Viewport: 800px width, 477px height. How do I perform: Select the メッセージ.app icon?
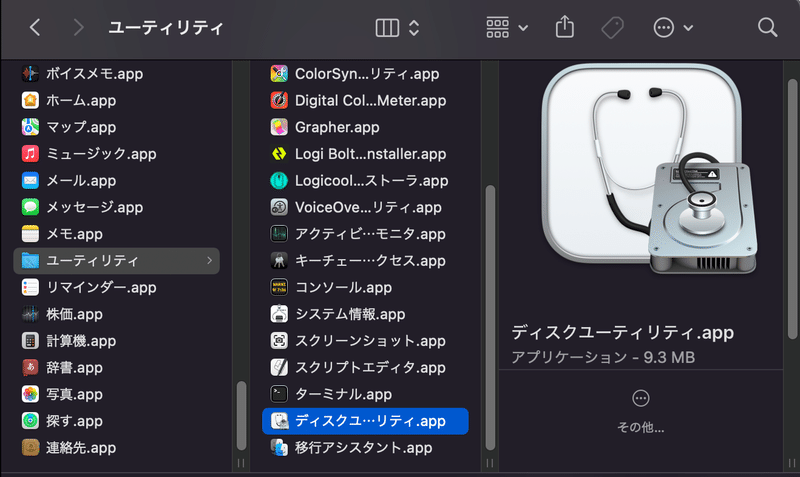pyautogui.click(x=30, y=207)
